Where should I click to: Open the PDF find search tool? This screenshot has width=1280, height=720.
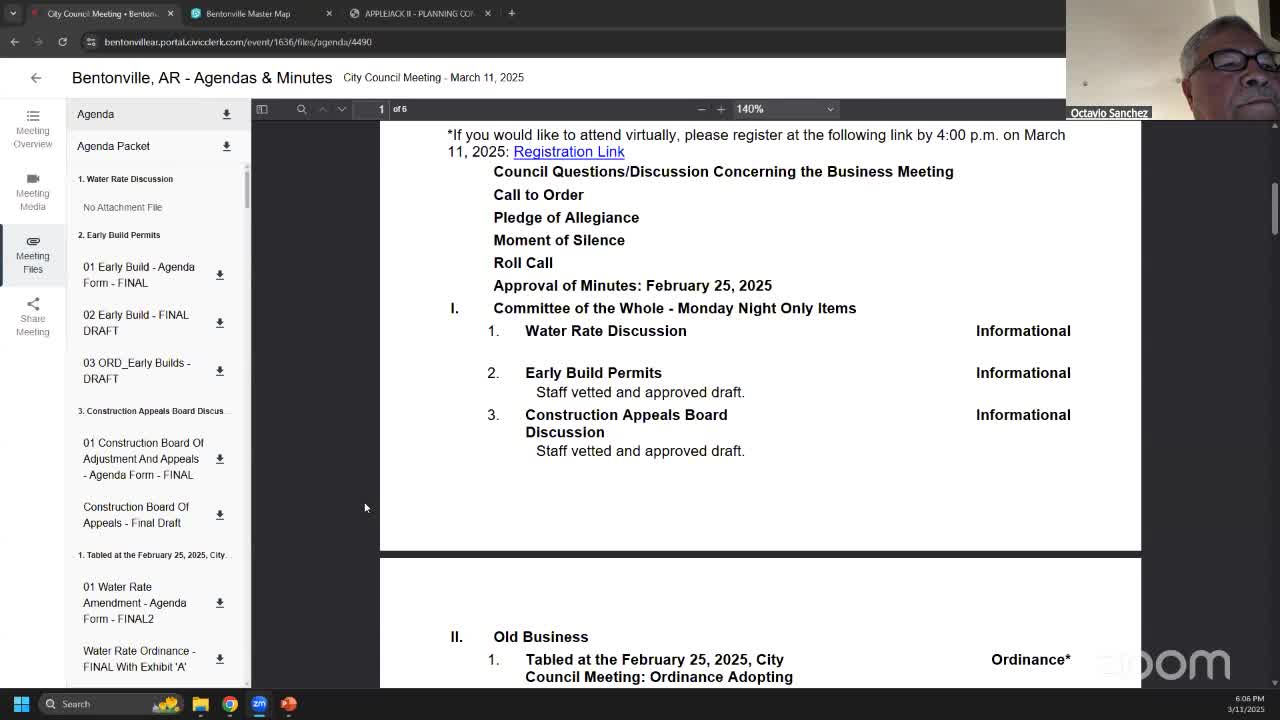tap(301, 109)
